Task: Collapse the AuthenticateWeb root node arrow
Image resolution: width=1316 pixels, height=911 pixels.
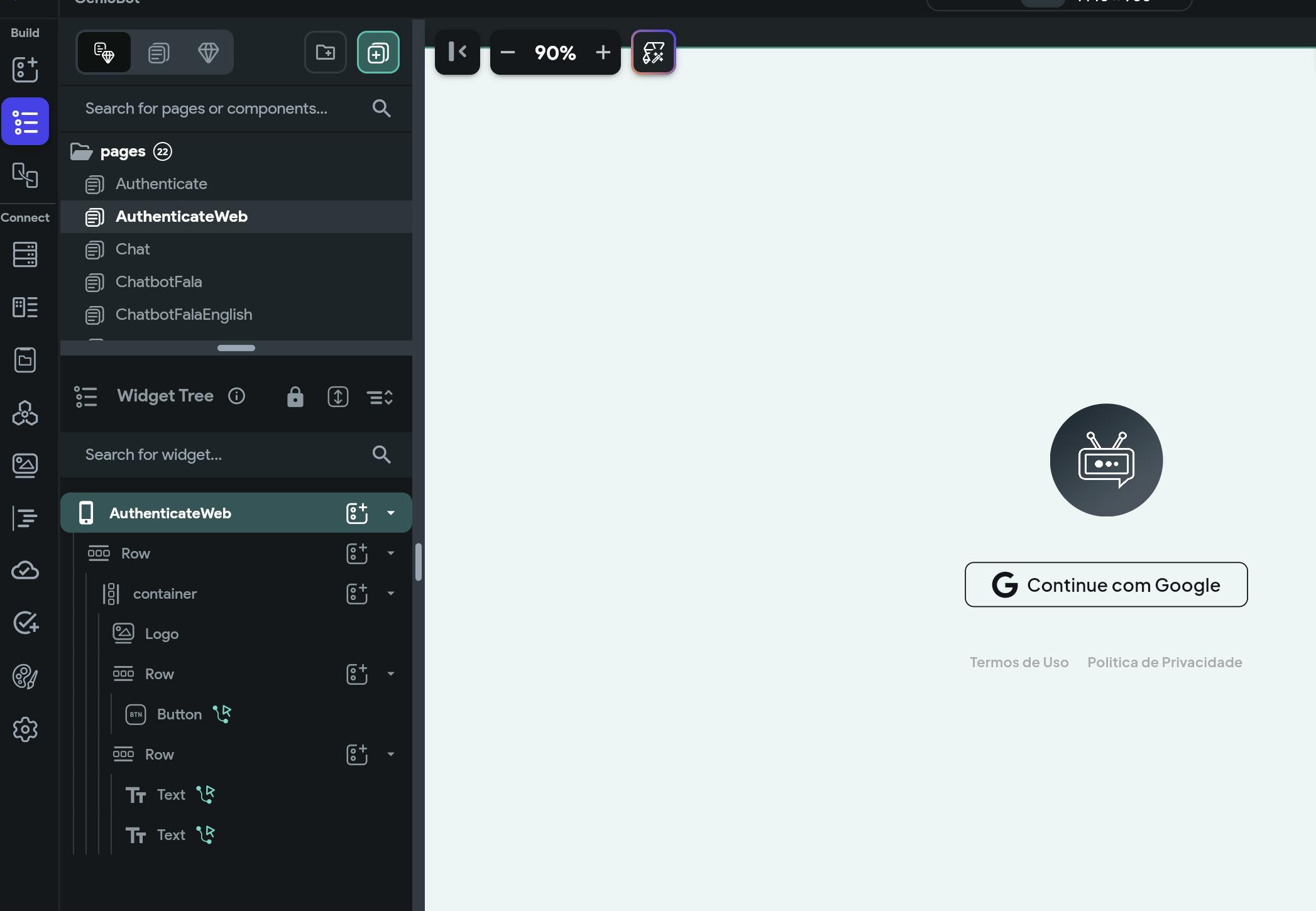Action: 391,513
